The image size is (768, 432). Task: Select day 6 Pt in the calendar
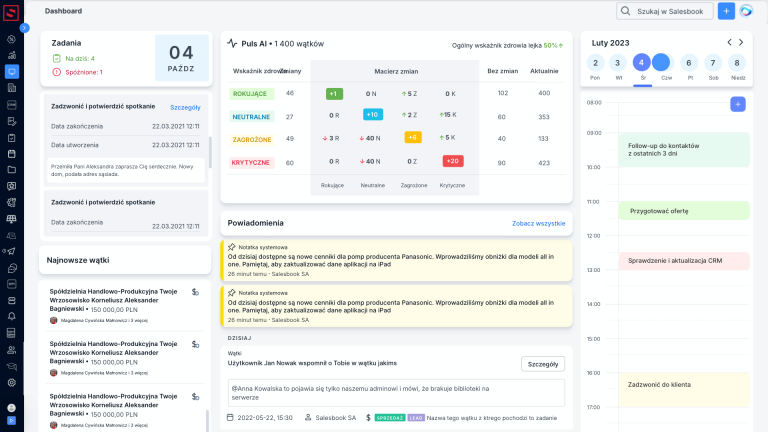pyautogui.click(x=689, y=62)
